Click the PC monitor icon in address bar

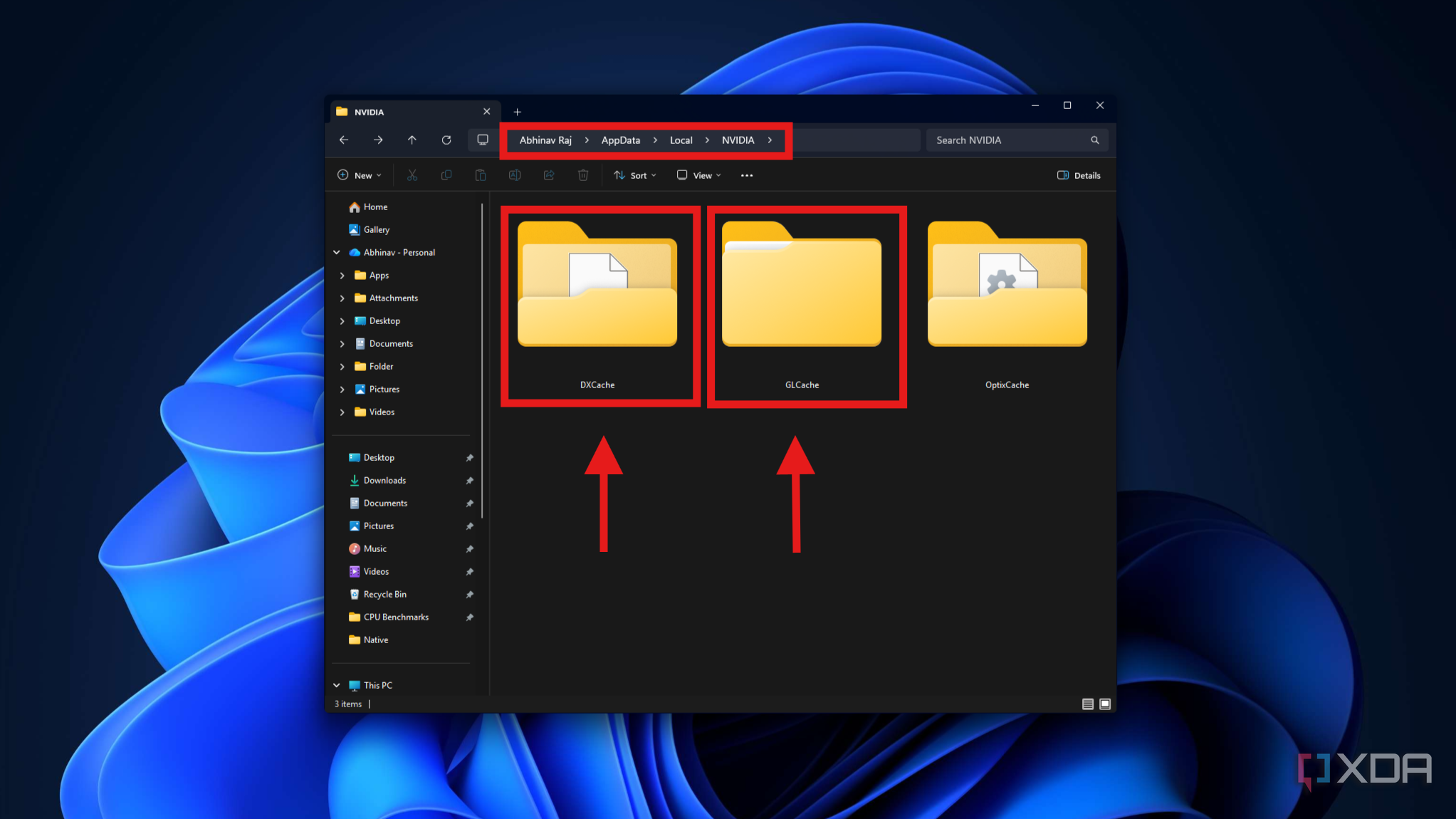[483, 140]
